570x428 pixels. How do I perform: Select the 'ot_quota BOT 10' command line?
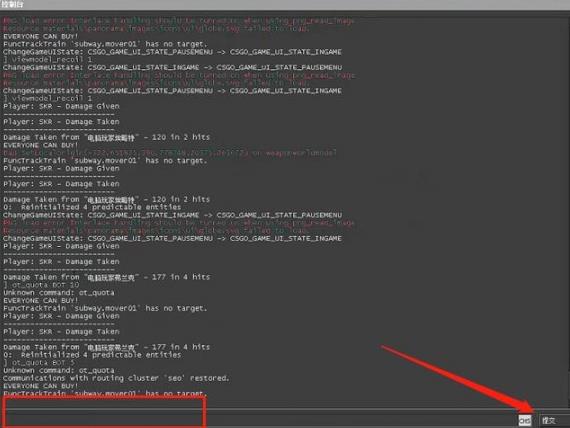click(41, 285)
